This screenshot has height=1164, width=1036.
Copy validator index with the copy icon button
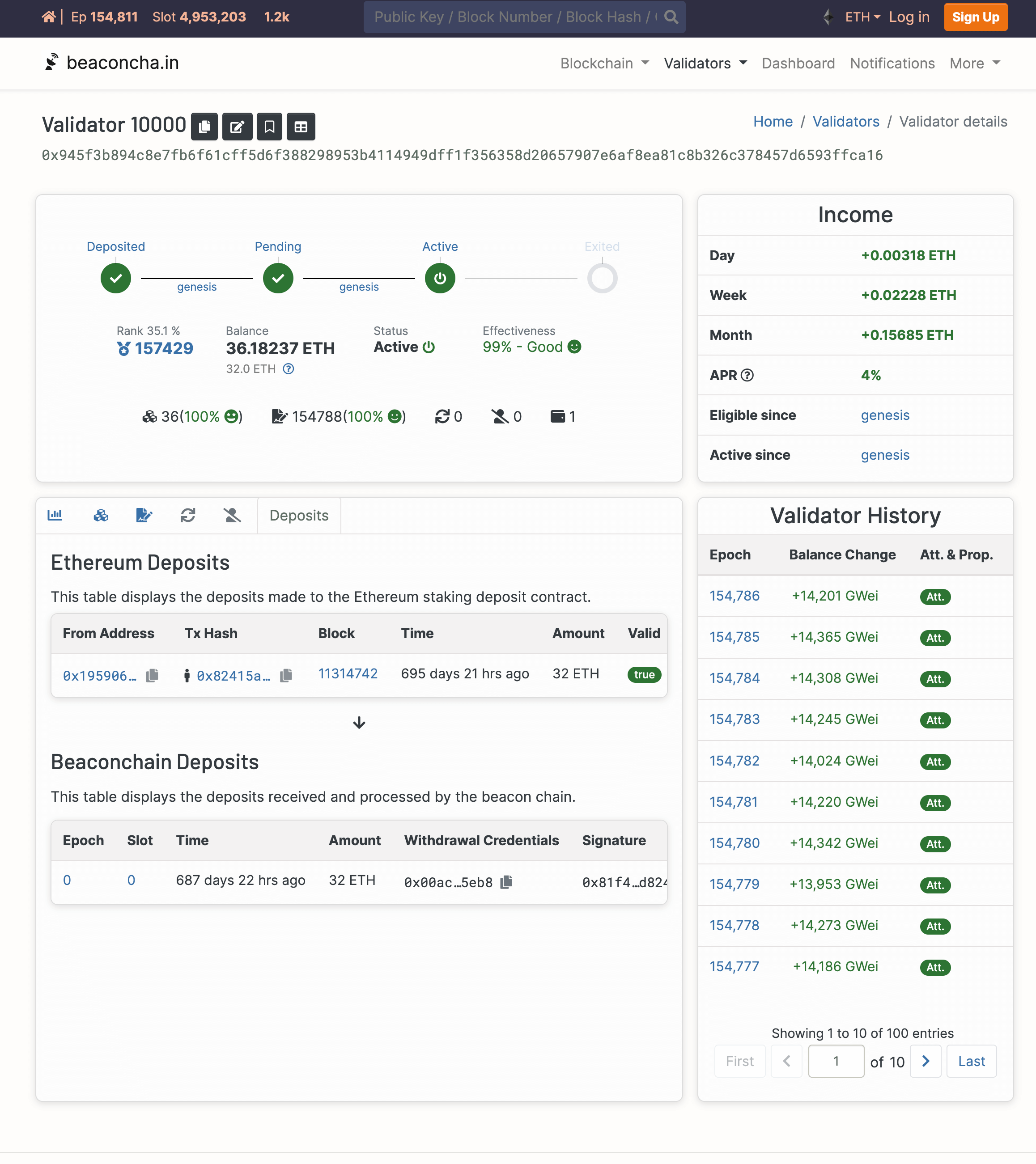pos(204,127)
